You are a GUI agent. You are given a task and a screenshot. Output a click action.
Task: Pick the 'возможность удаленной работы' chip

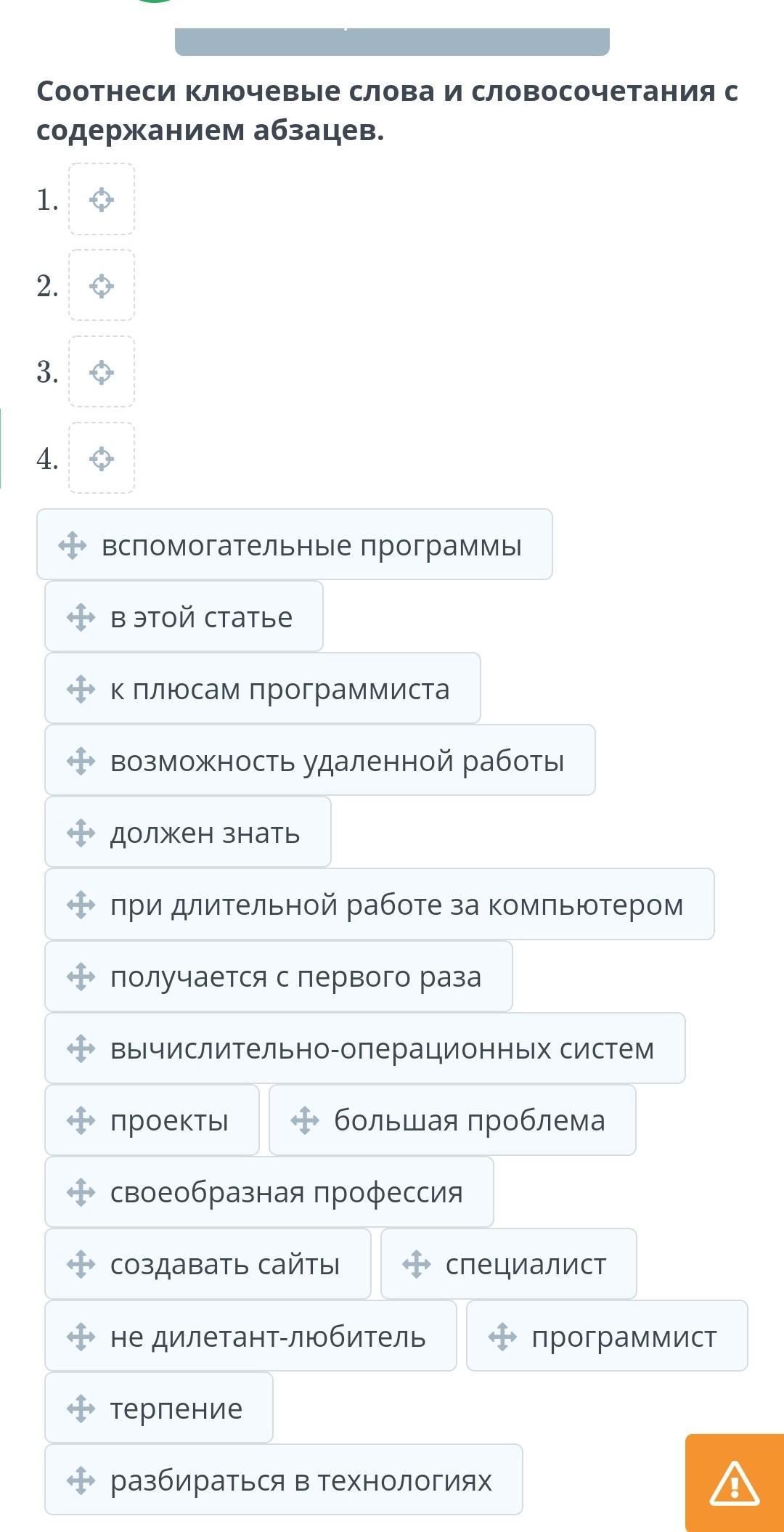tap(320, 760)
